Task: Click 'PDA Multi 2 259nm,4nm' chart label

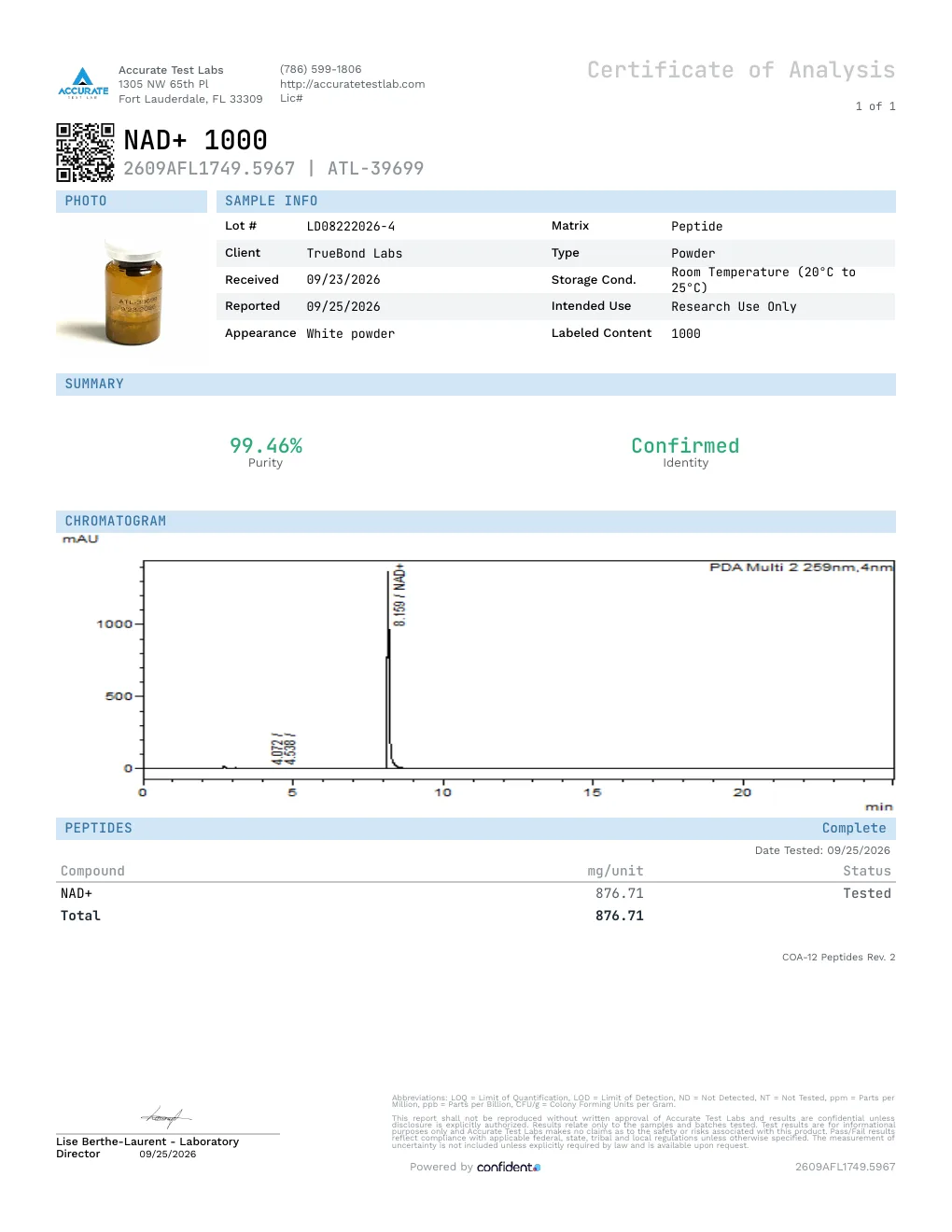Action: click(801, 567)
